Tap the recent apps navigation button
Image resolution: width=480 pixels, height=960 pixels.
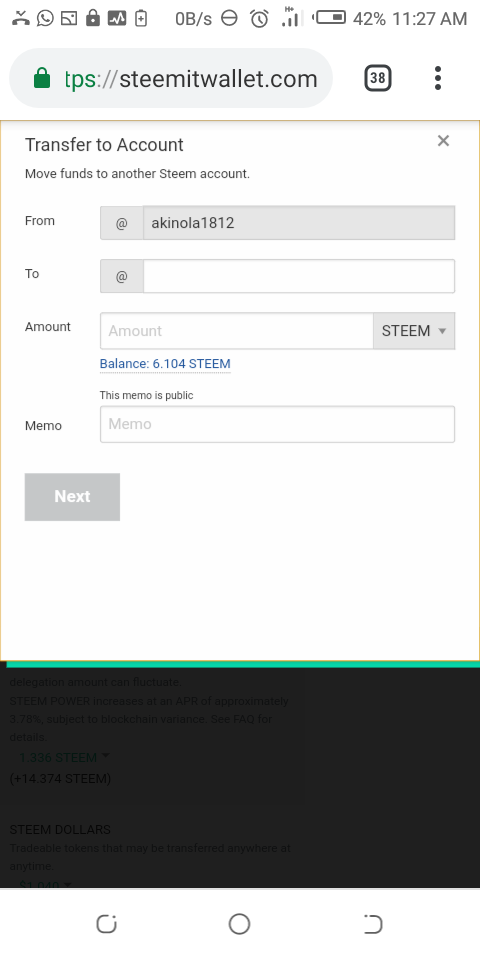tap(107, 924)
